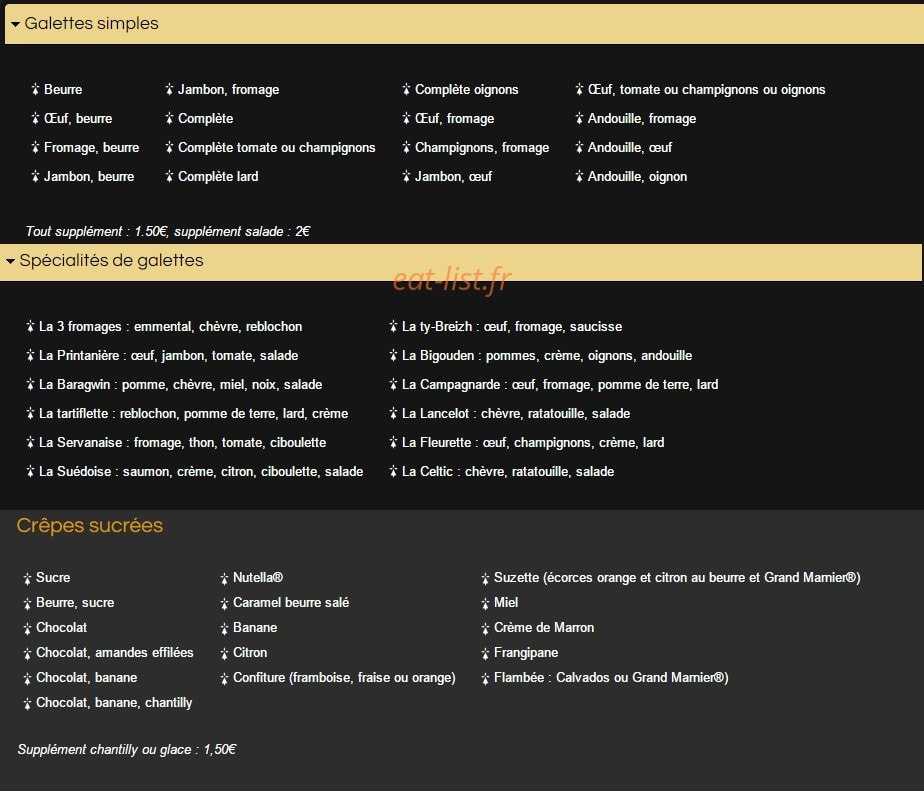The image size is (924, 792).
Task: Select the La Printanière specialty
Action: click(x=169, y=355)
